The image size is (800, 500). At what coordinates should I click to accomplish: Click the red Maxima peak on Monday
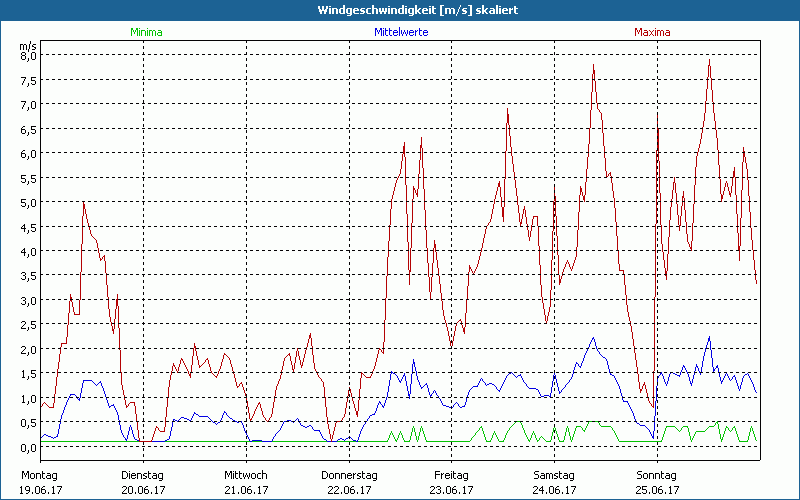pyautogui.click(x=83, y=203)
